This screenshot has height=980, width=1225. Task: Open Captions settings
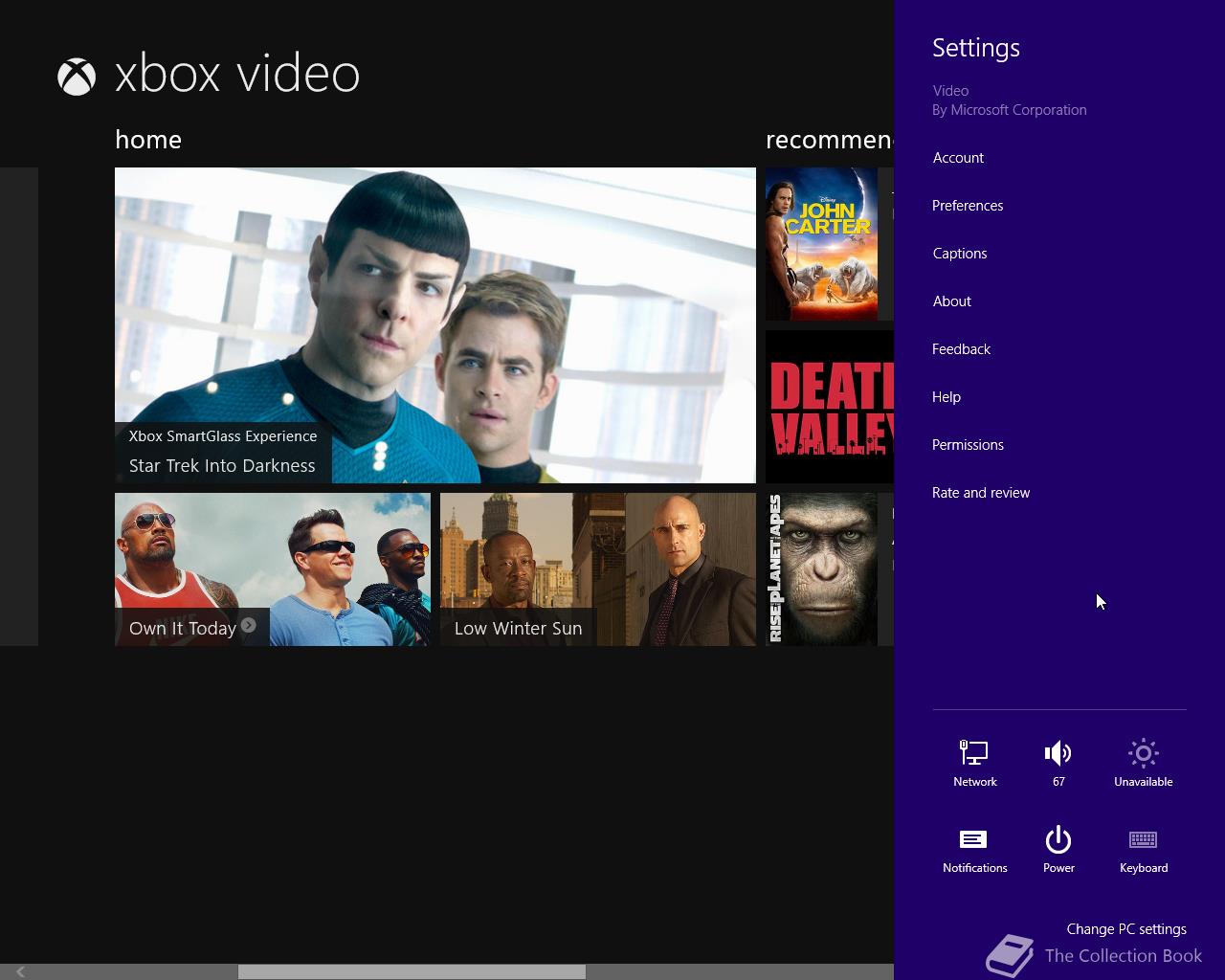[960, 254]
